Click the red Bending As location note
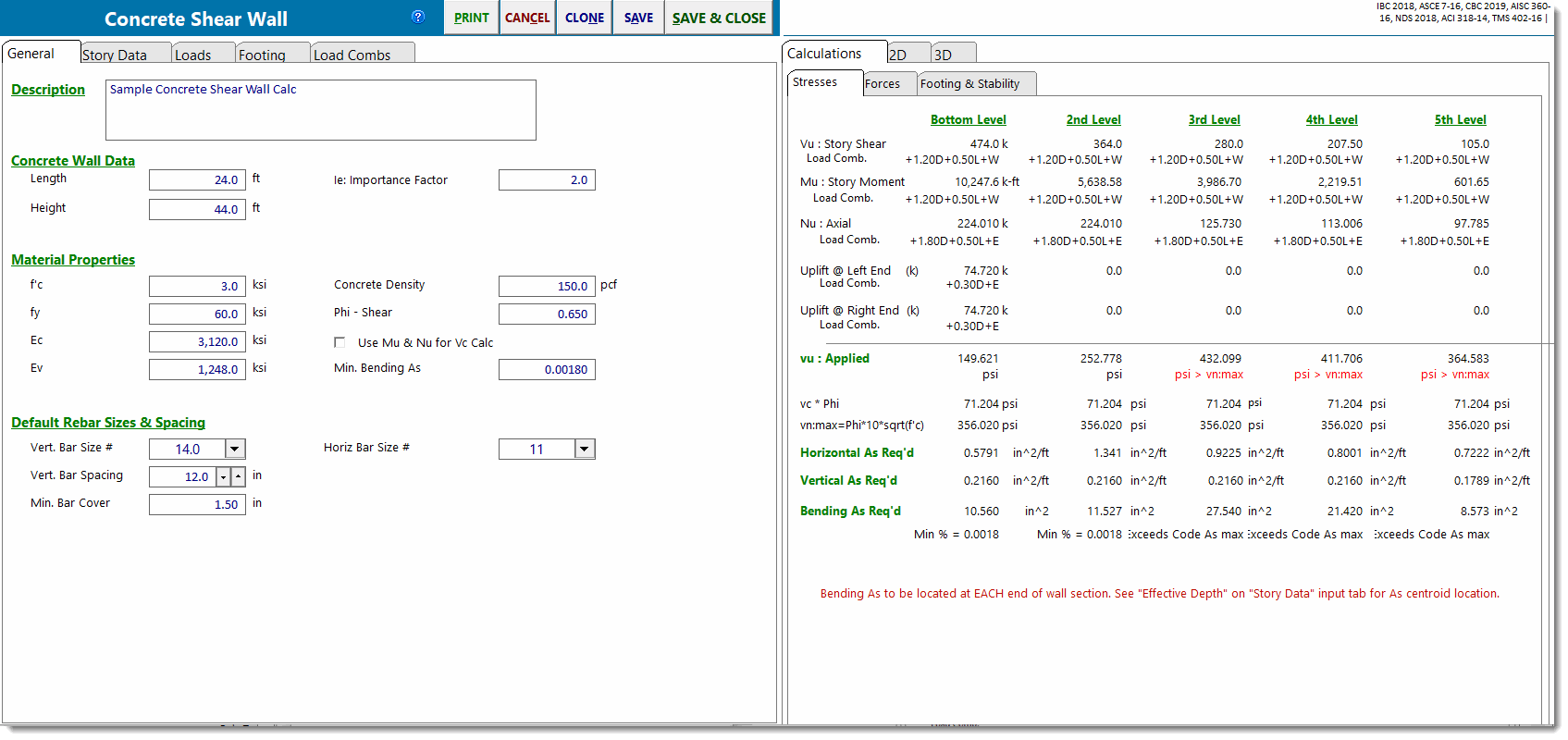Screen dimensions: 1568x740 tap(1160, 594)
